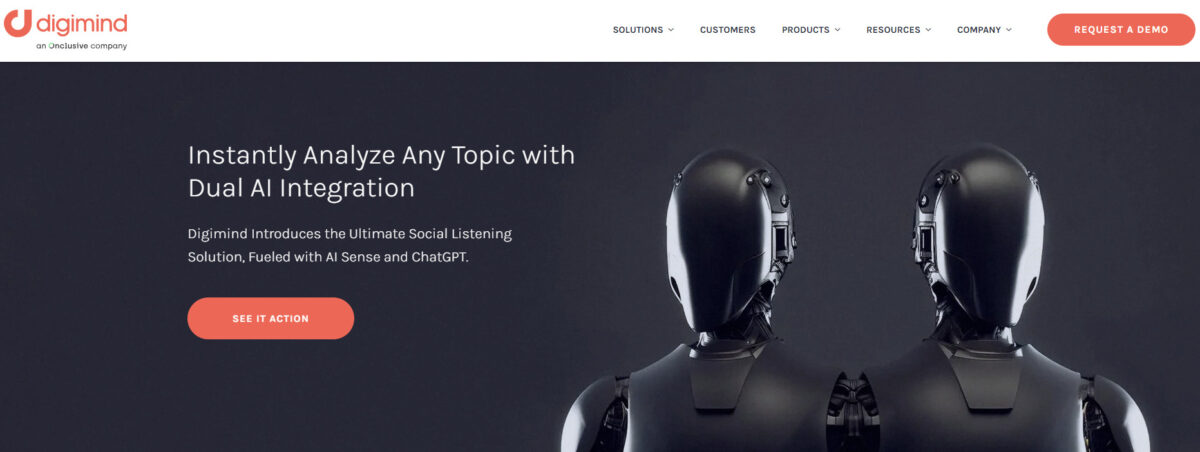
Task: Click the chevron next to Resources
Action: (928, 30)
